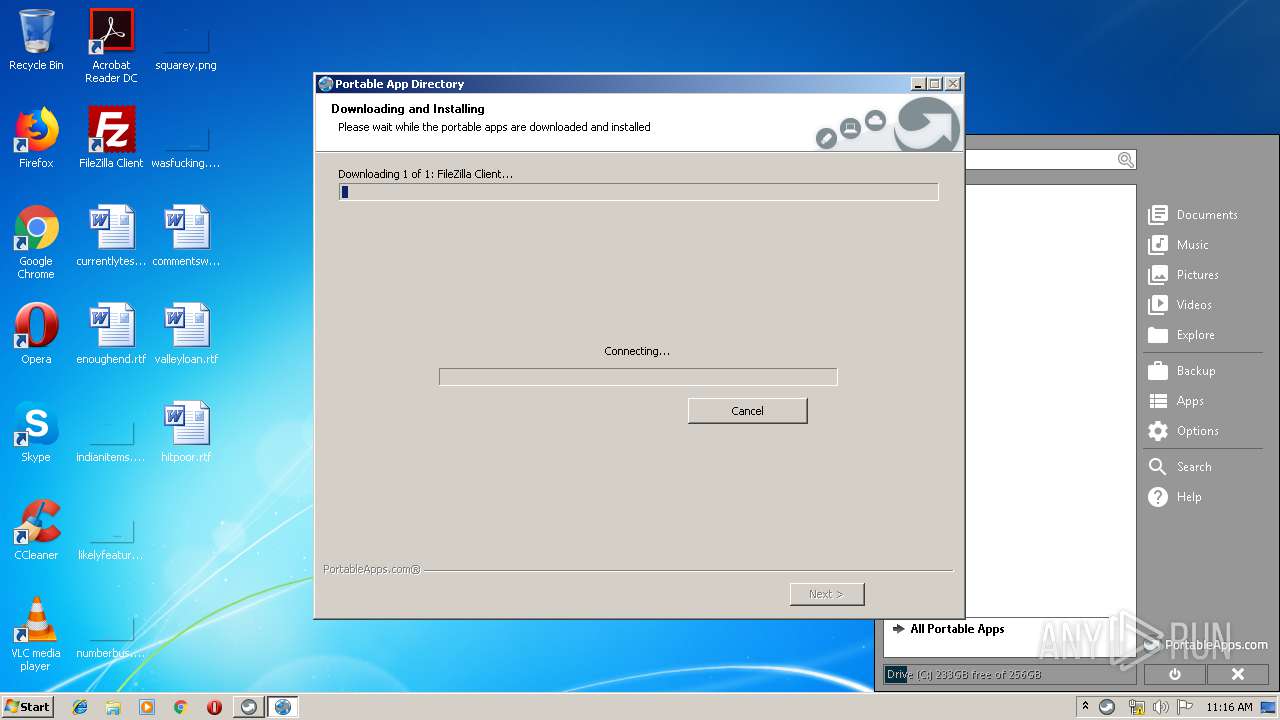Select valleyloan.rtf desktop file
Viewport: 1280px width, 720px height.
[186, 334]
